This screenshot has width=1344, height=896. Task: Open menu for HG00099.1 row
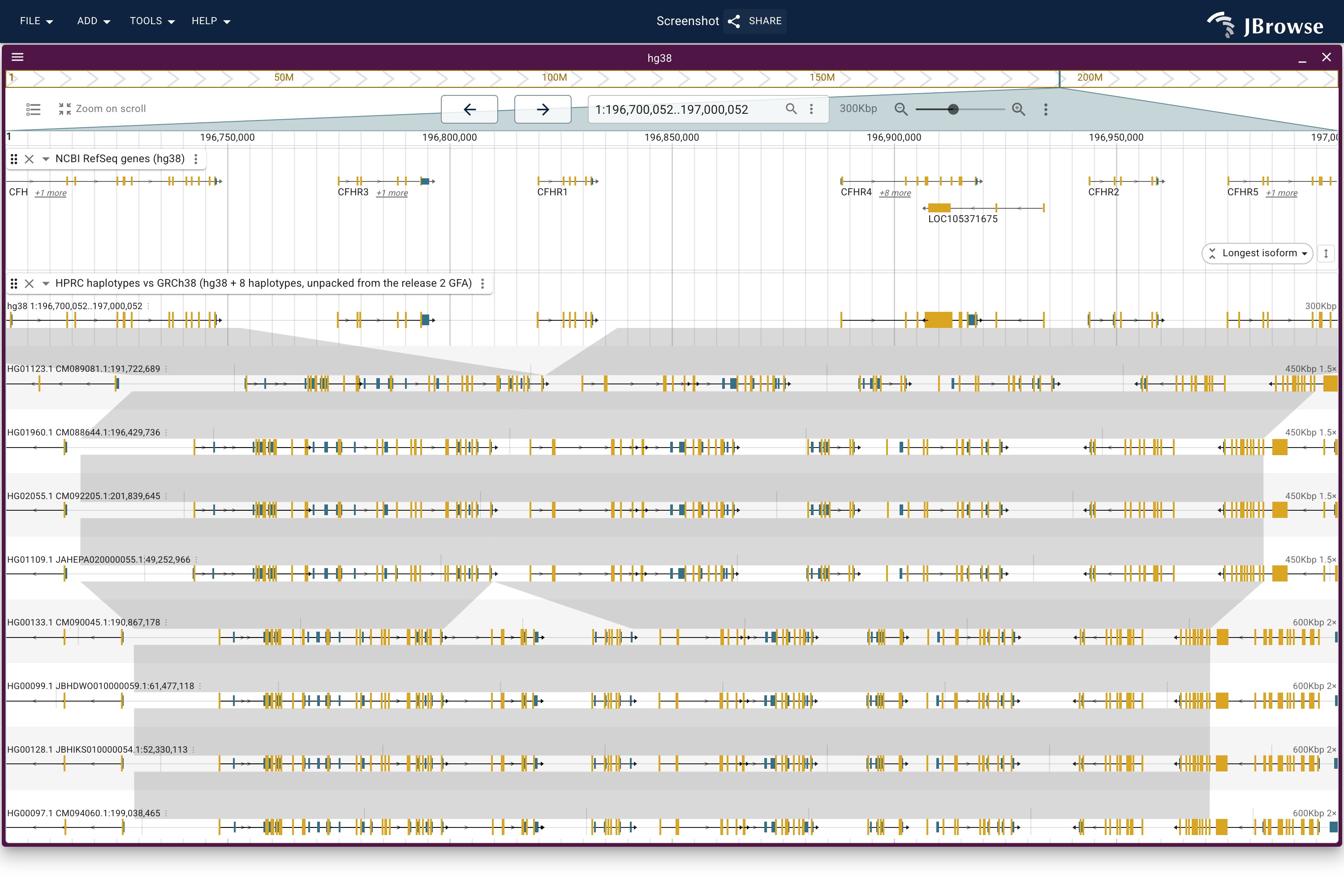[200, 686]
